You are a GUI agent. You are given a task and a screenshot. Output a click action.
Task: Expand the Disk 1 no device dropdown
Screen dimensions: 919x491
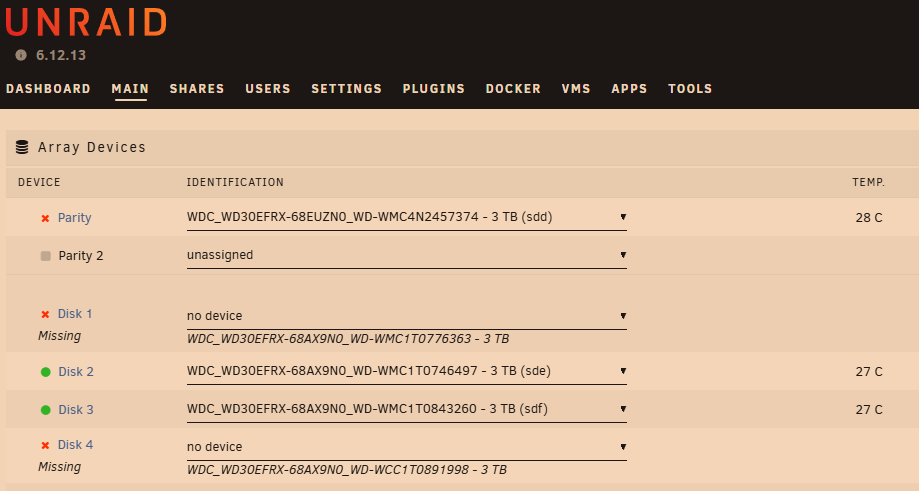407,316
